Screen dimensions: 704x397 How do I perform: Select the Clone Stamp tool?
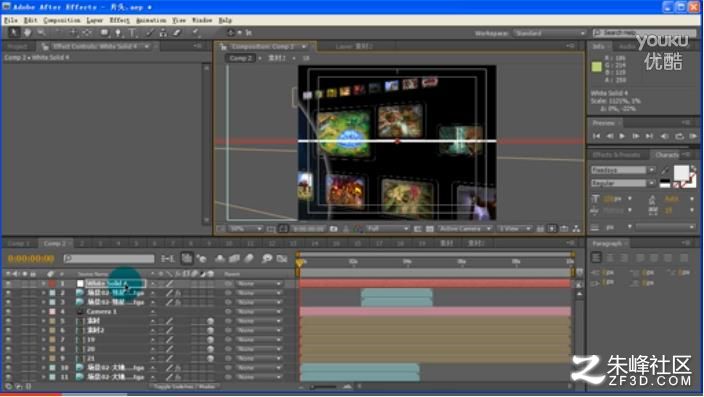(163, 33)
